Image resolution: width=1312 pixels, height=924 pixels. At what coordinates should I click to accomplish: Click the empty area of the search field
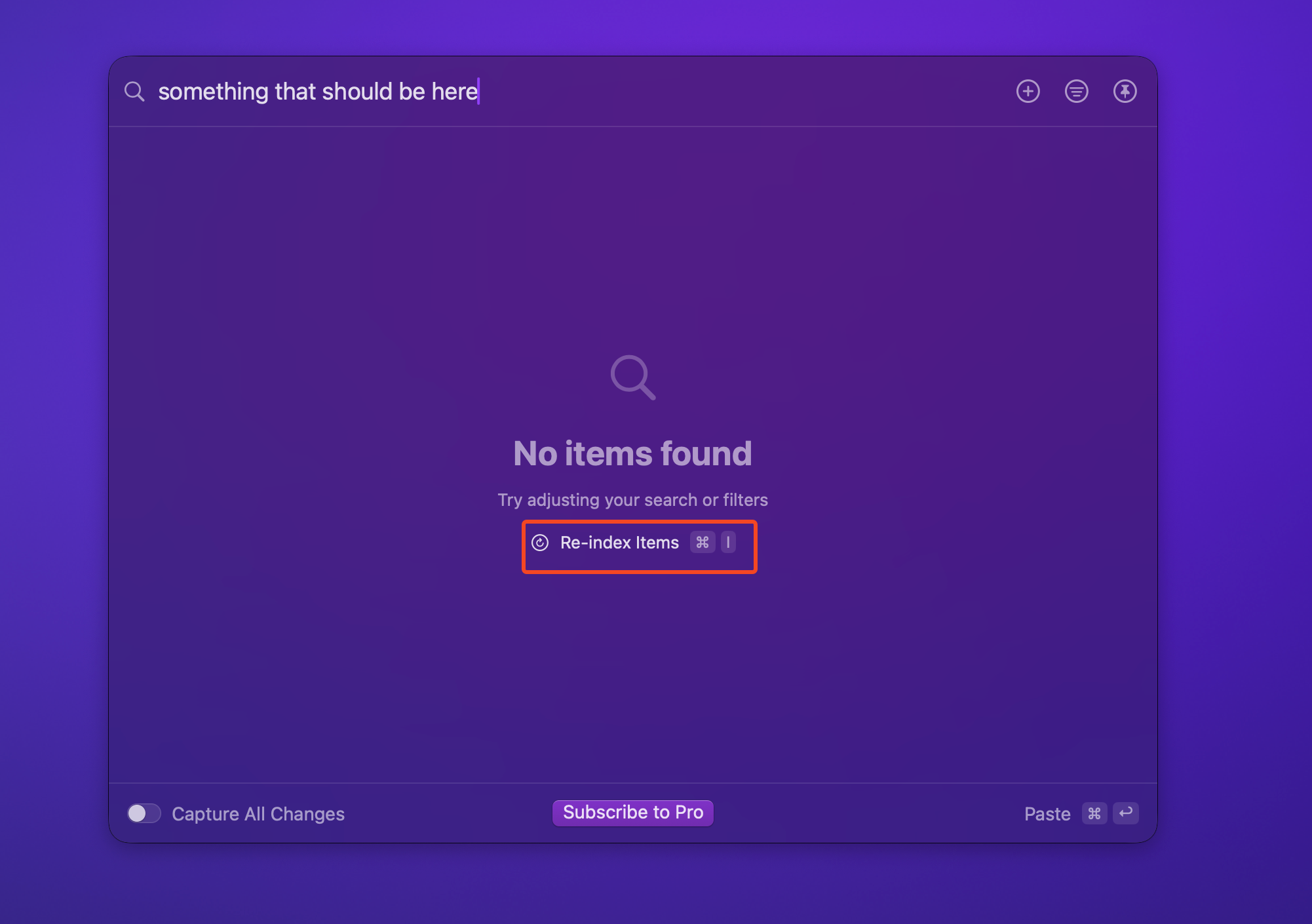pos(721,92)
